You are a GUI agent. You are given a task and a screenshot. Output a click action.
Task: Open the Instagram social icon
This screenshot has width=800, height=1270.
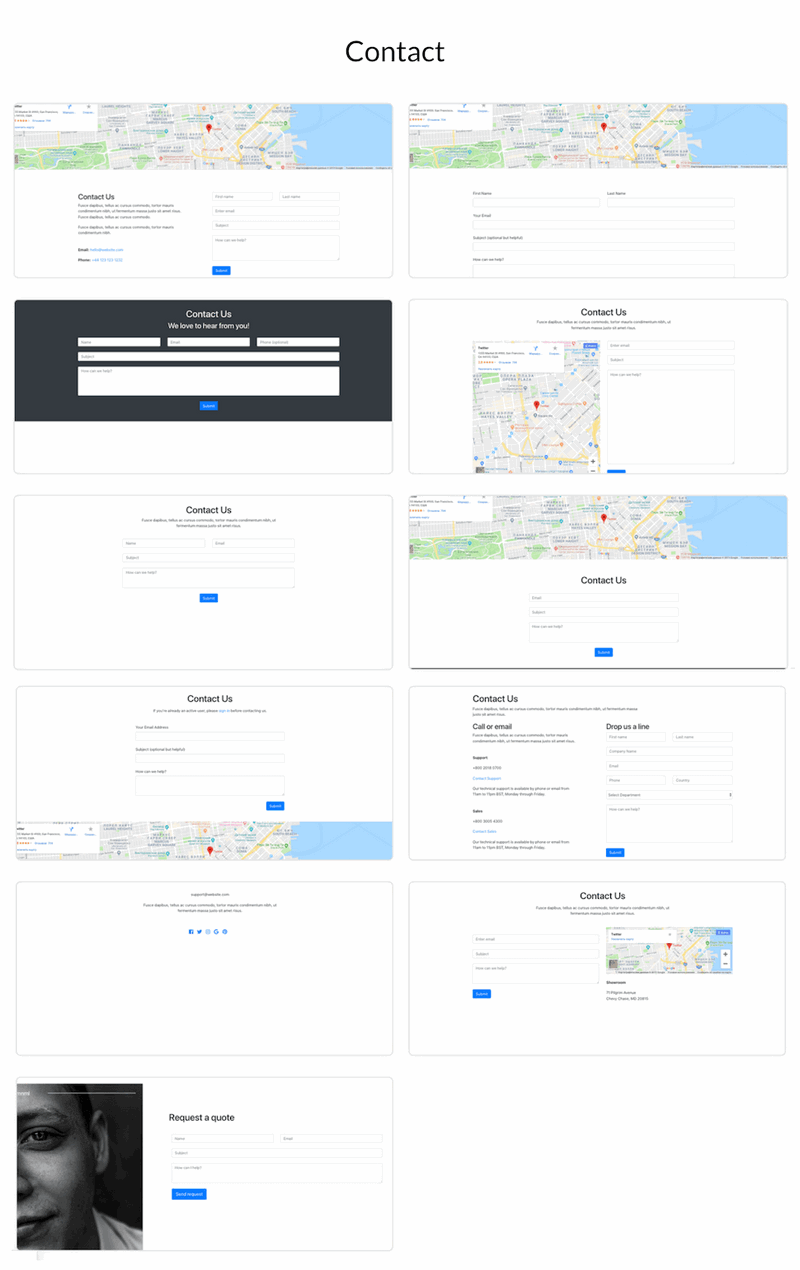tap(208, 932)
